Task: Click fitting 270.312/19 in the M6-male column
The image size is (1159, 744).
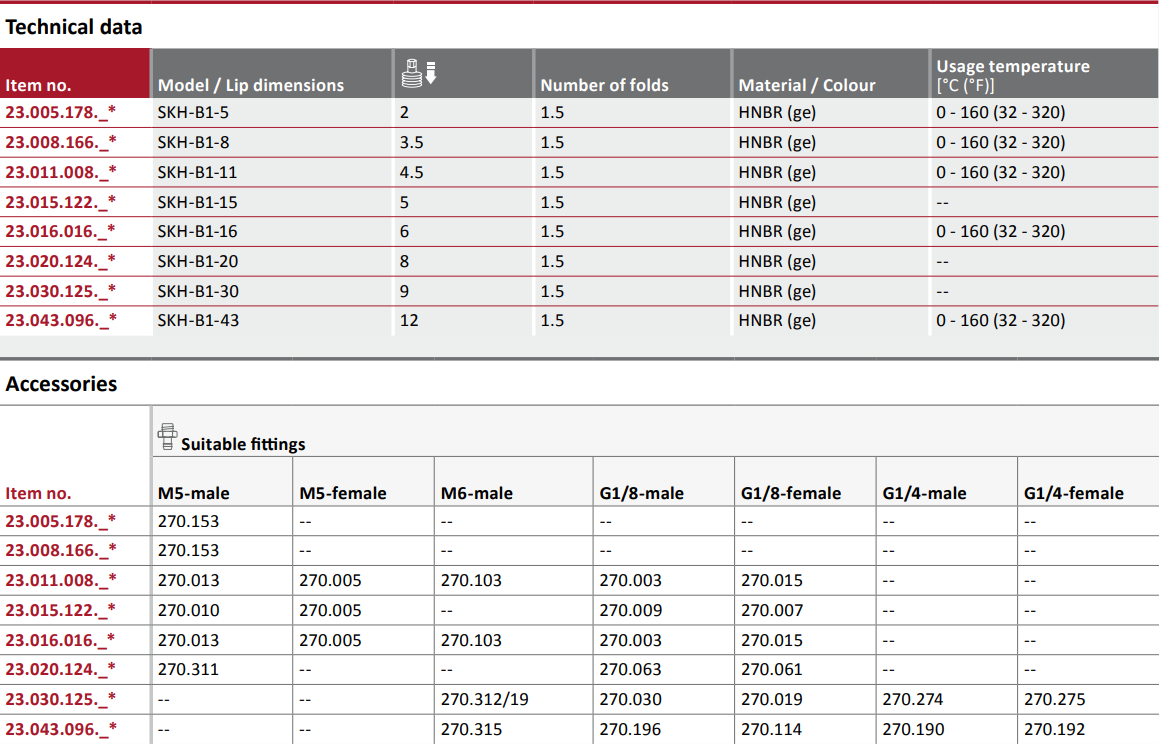Action: (485, 699)
